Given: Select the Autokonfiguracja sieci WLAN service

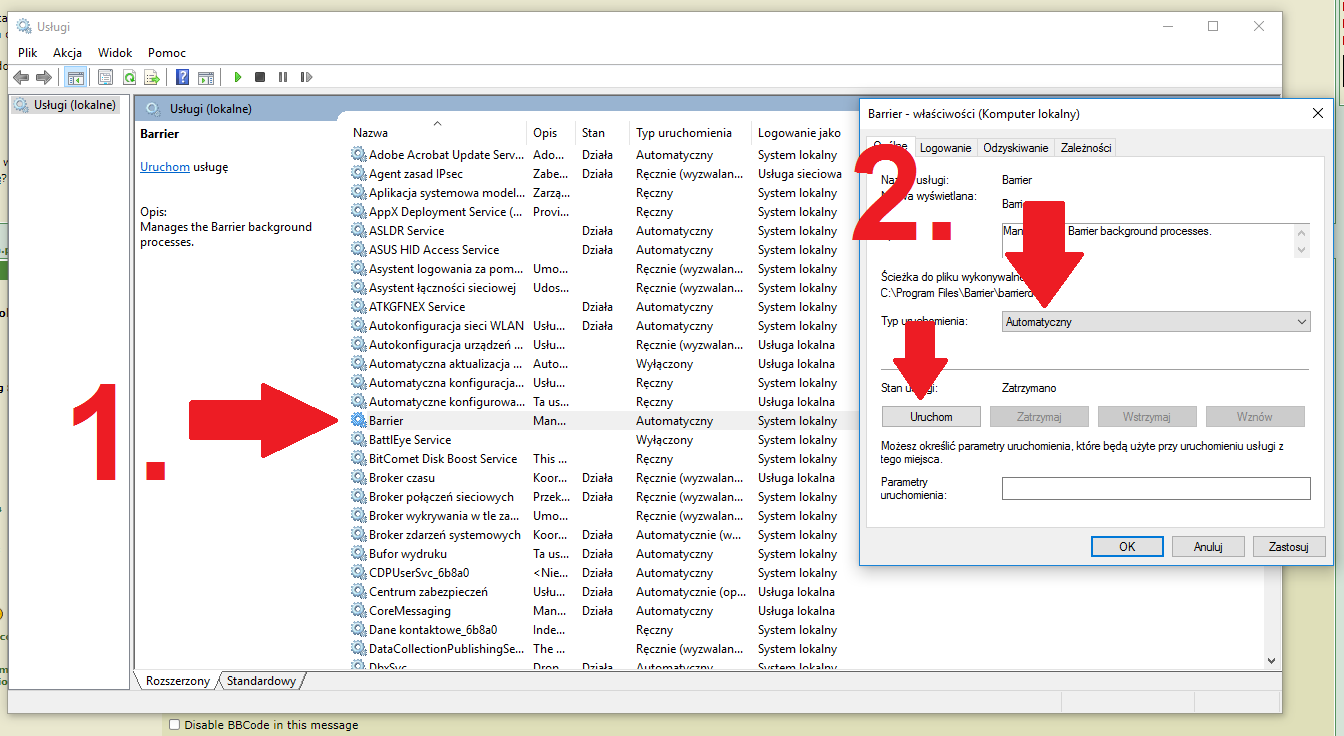Looking at the screenshot, I should [x=446, y=326].
